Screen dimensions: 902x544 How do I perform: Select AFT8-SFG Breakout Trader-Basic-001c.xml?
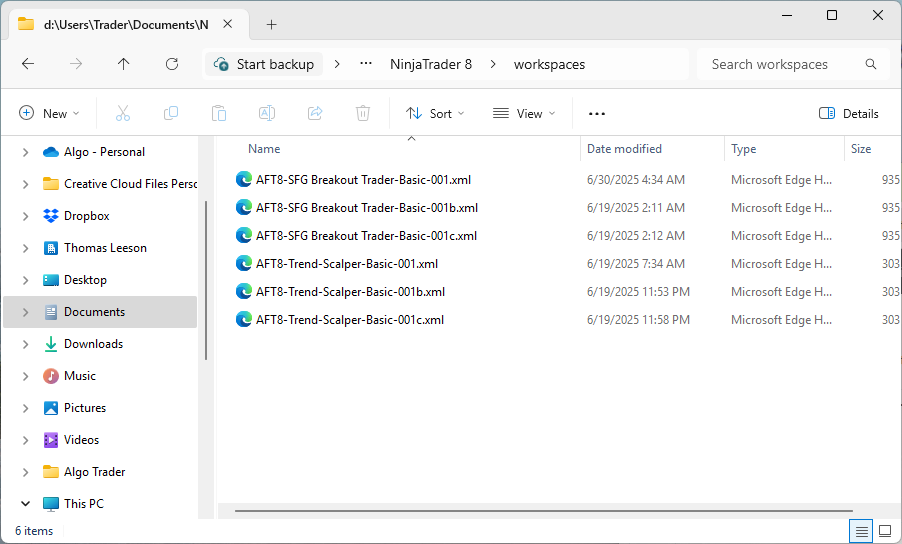(366, 236)
